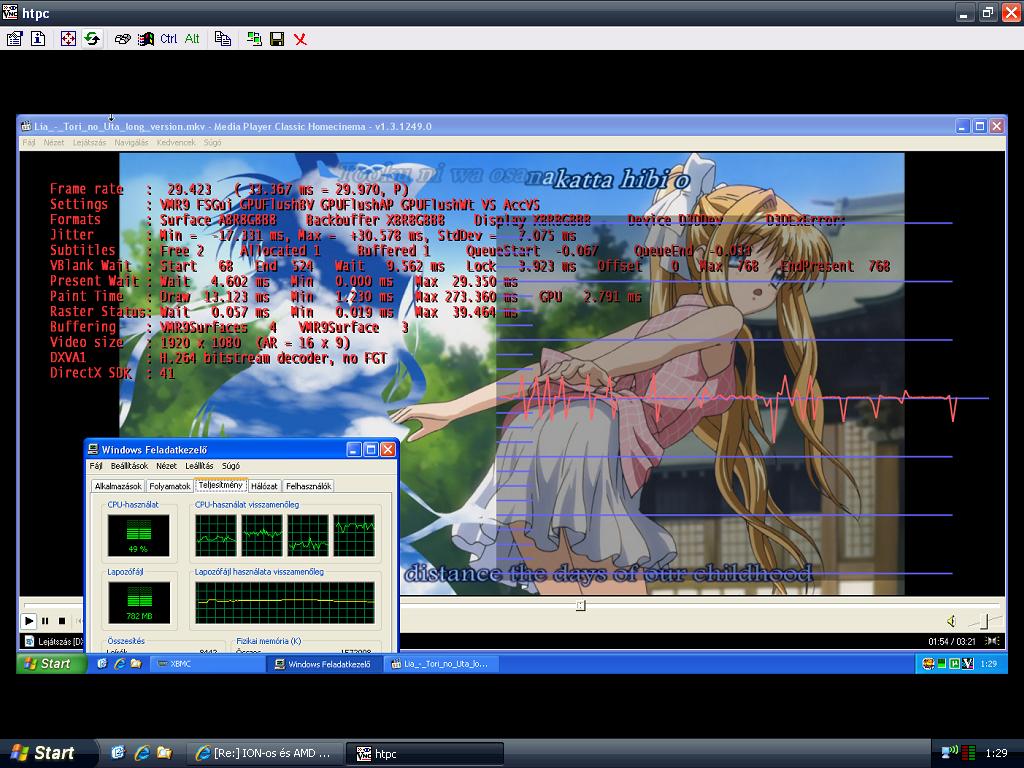Screen dimensions: 1024x768
Task: Click the stereo icon beside MPC time display
Action: pos(991,641)
